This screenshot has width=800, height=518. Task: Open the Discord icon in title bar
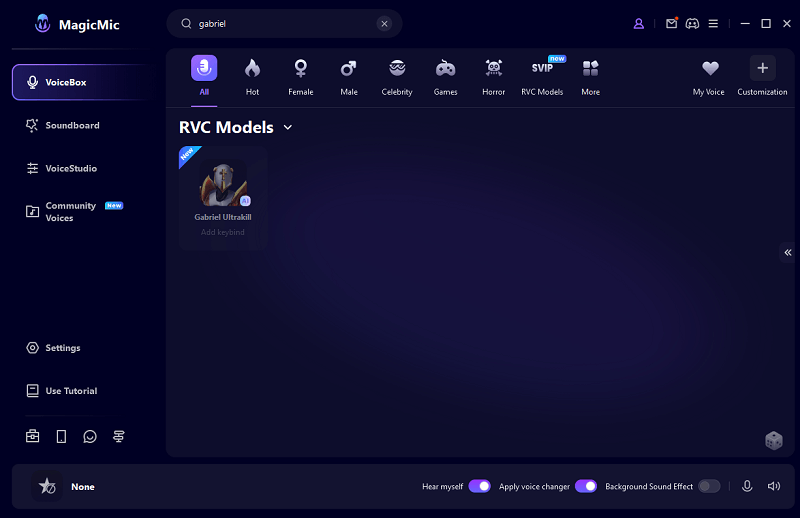click(x=692, y=23)
